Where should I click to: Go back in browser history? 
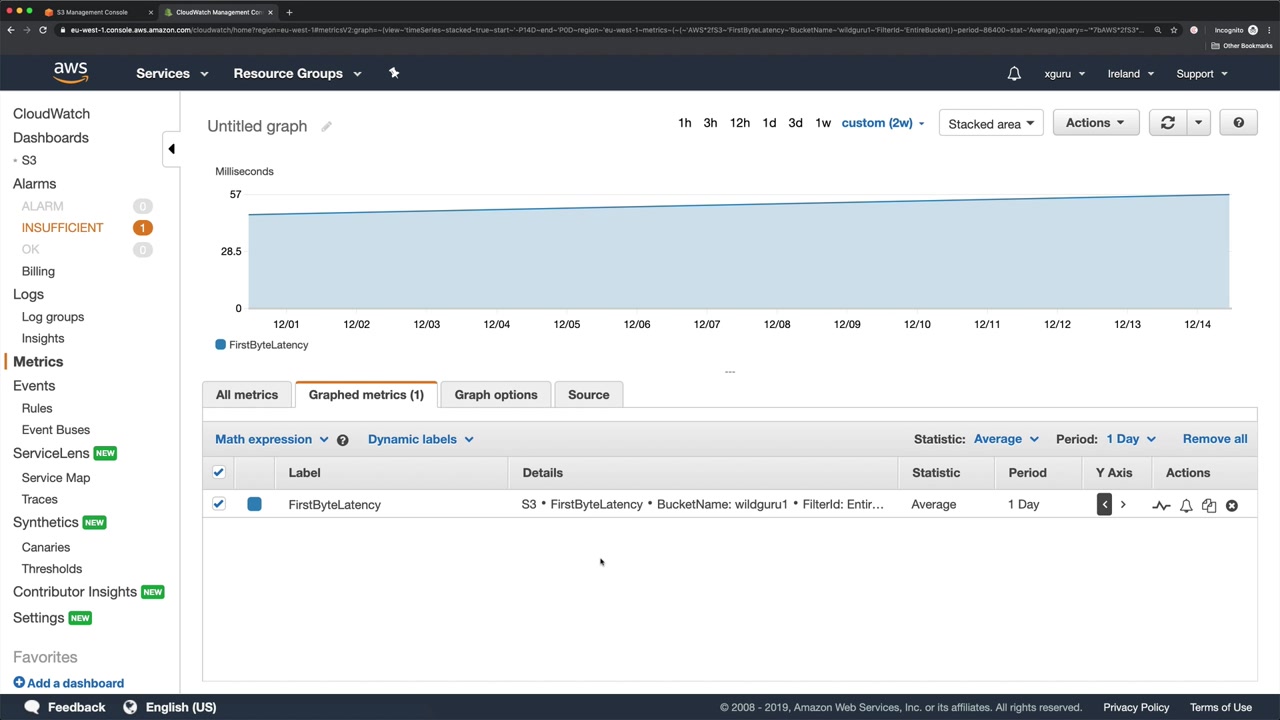pyautogui.click(x=10, y=30)
